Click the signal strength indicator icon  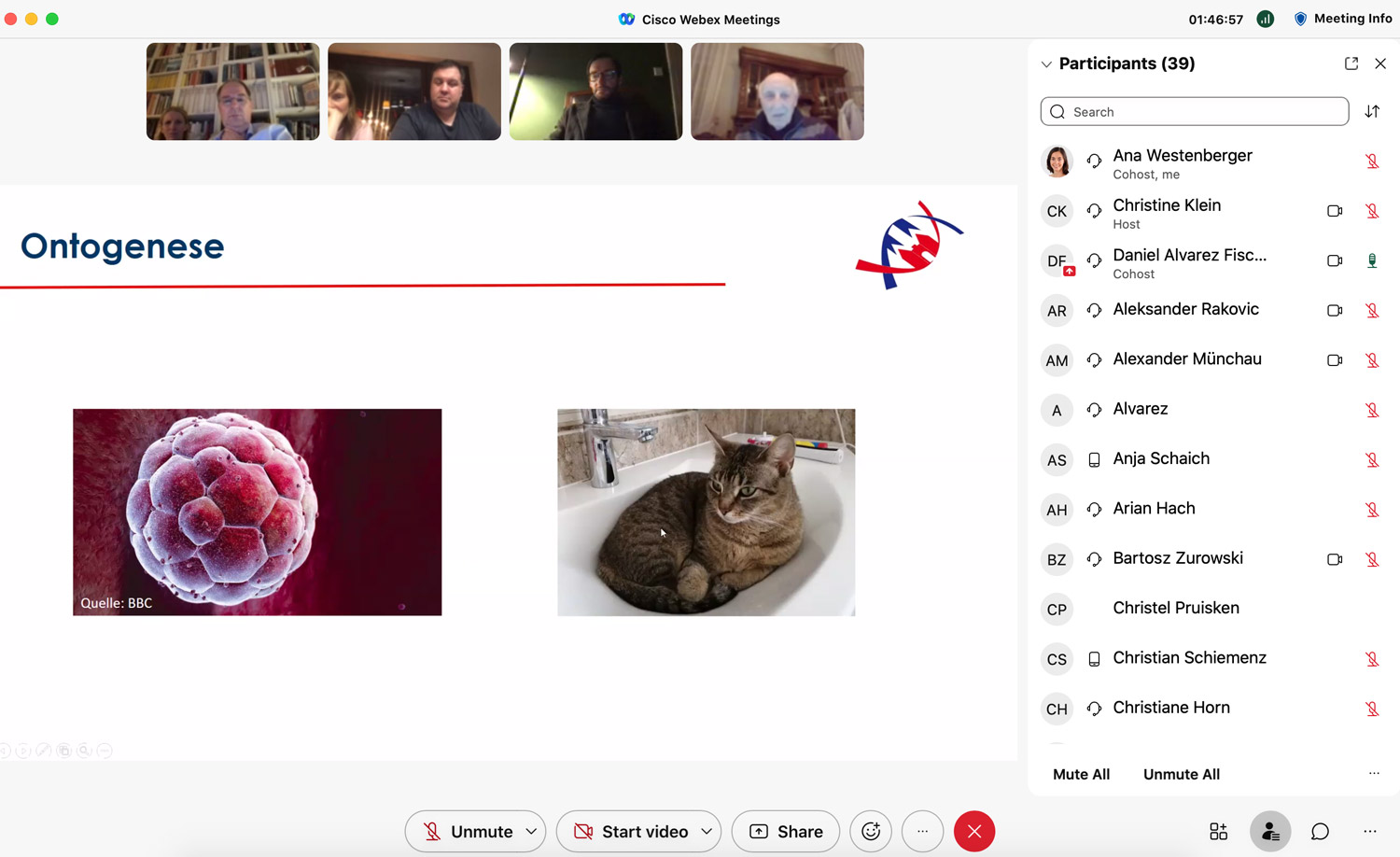1266,19
